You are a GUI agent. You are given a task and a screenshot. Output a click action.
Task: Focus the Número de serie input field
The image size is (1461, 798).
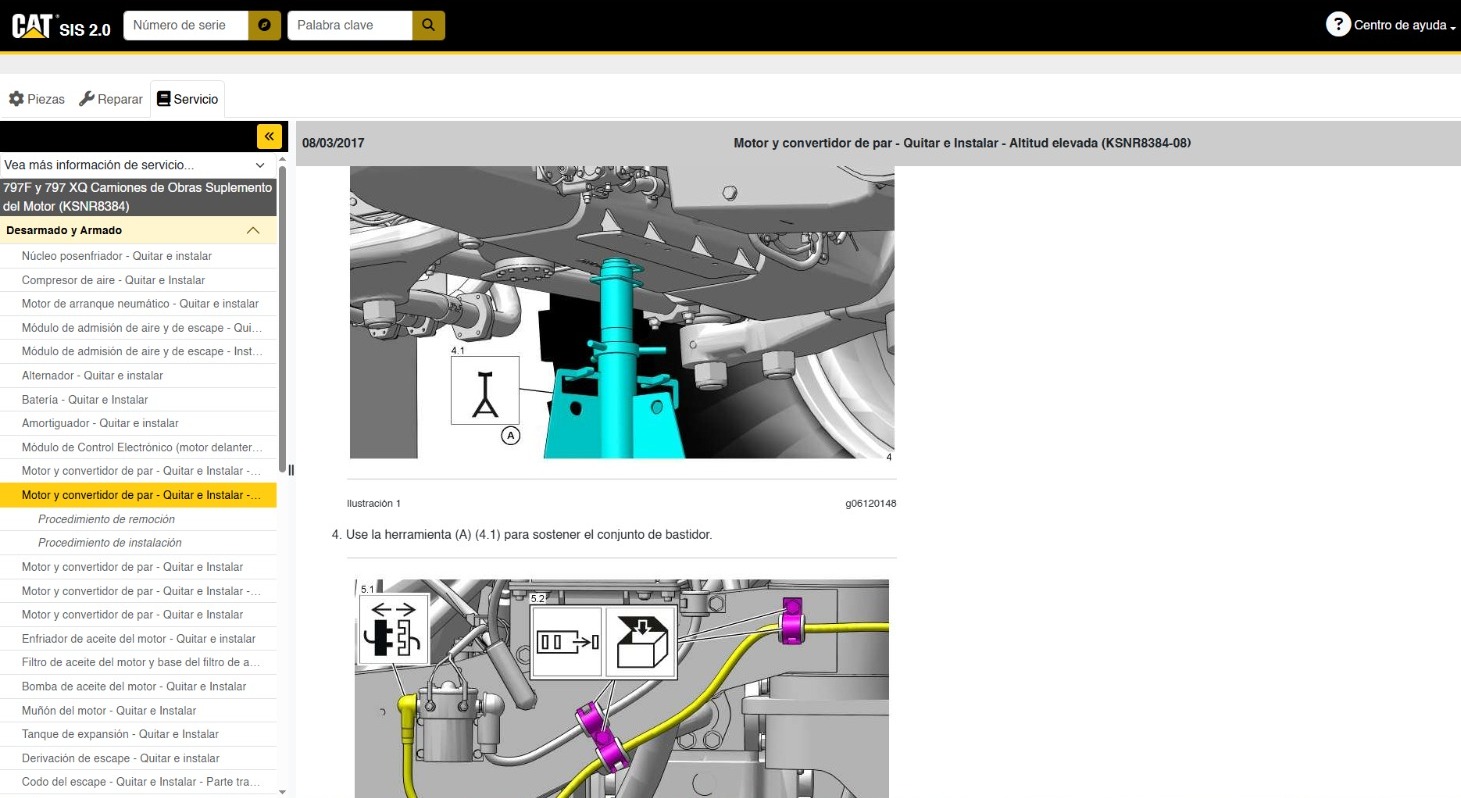185,26
